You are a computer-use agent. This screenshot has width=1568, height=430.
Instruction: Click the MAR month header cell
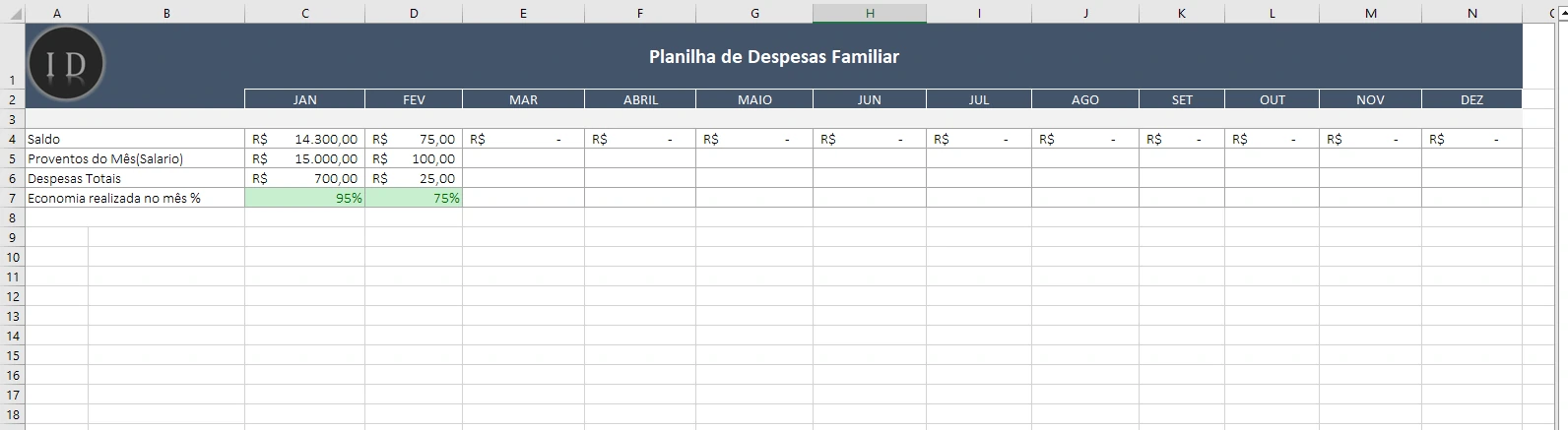point(523,99)
